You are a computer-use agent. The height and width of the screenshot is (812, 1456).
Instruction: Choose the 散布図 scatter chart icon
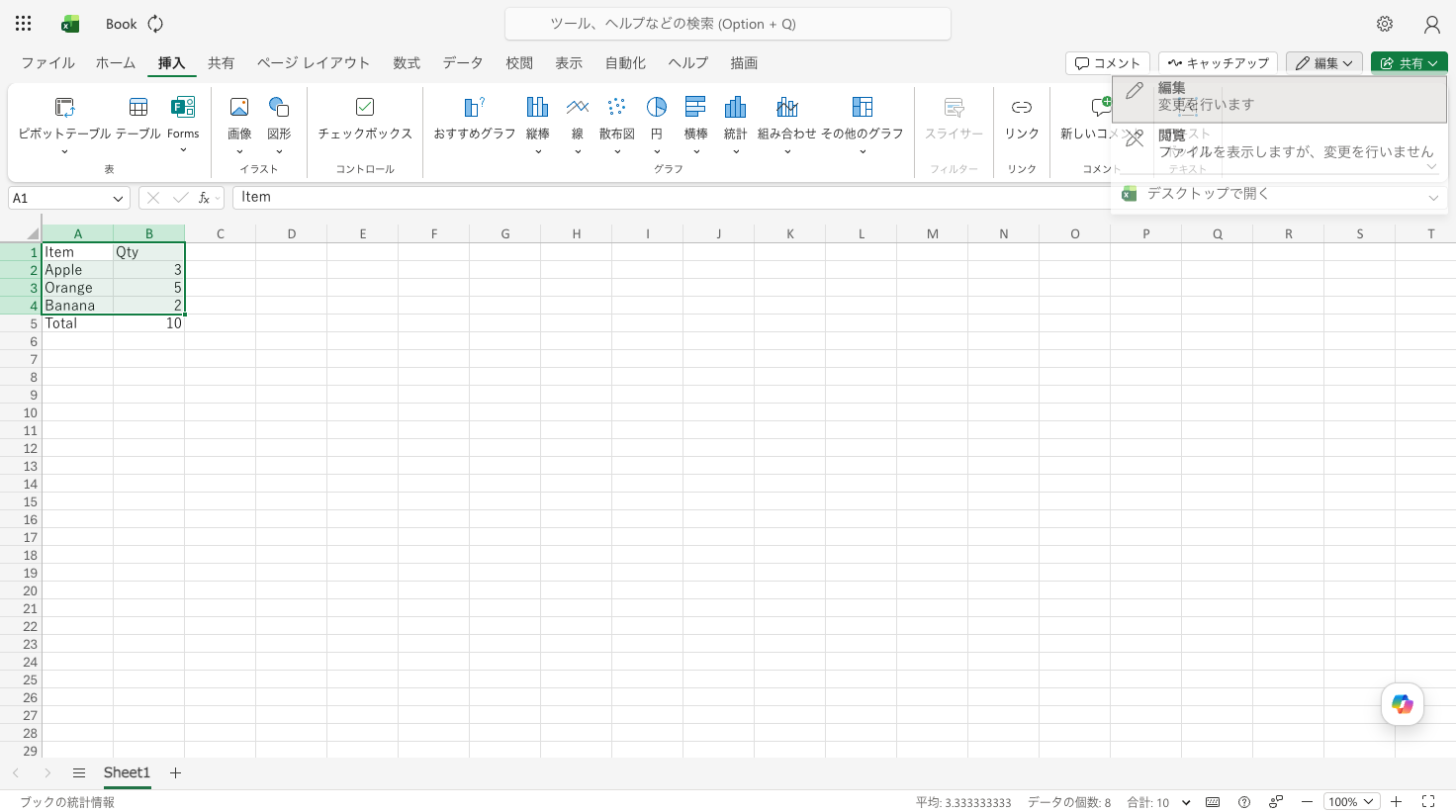616,107
